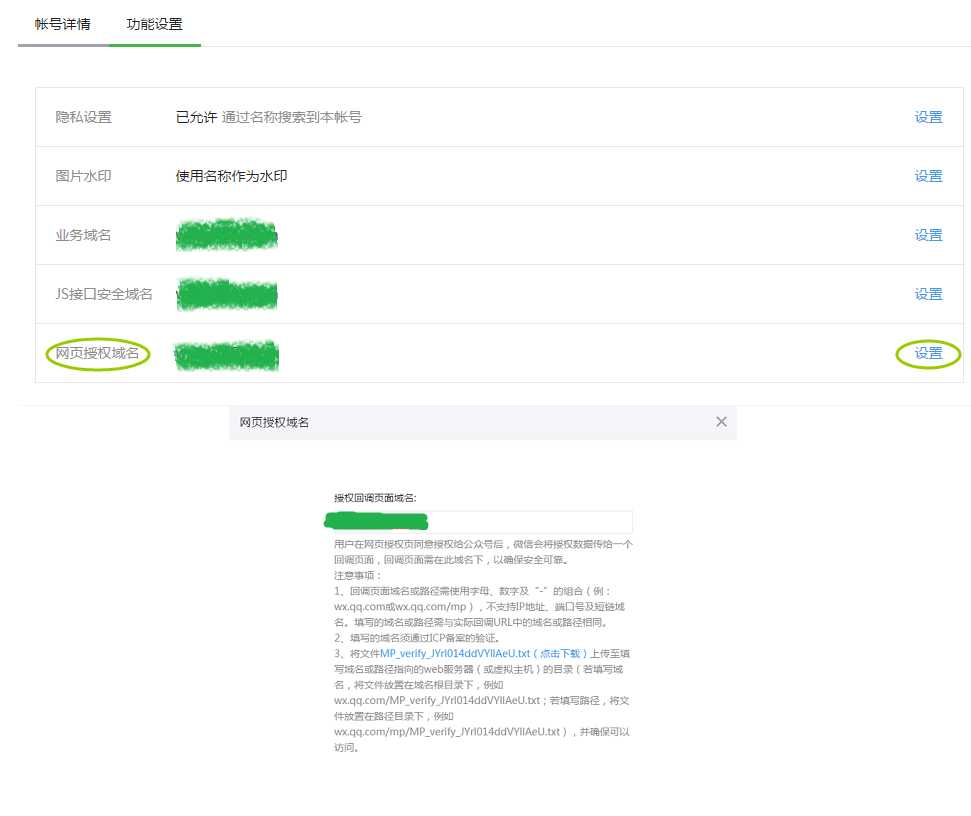Click 设置 next to 图片水印
This screenshot has width=971, height=816.
[927, 175]
